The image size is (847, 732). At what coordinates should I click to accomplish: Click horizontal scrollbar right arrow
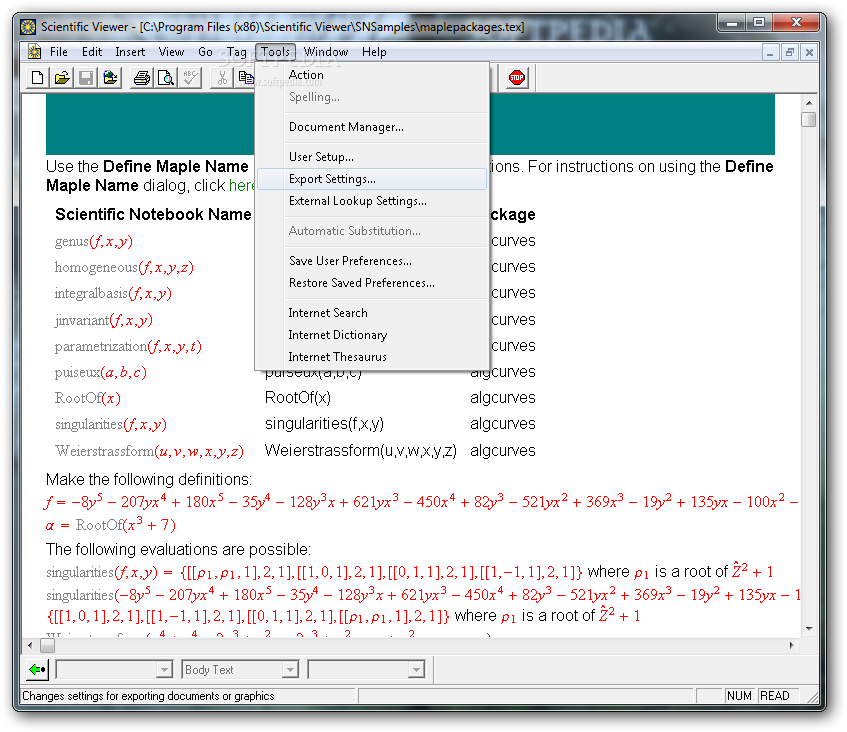point(791,645)
